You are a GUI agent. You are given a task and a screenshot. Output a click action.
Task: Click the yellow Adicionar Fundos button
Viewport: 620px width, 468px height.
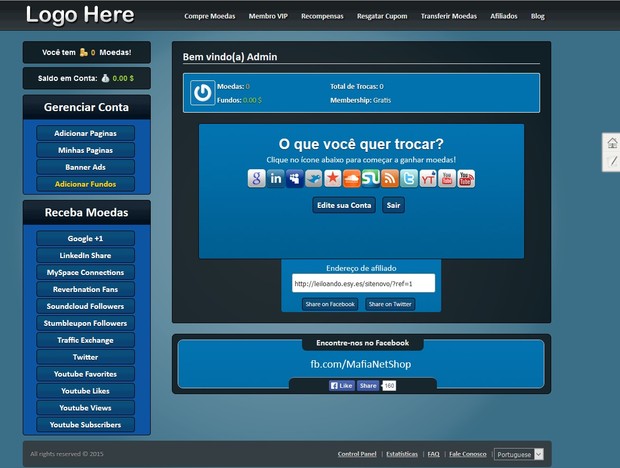pos(85,184)
